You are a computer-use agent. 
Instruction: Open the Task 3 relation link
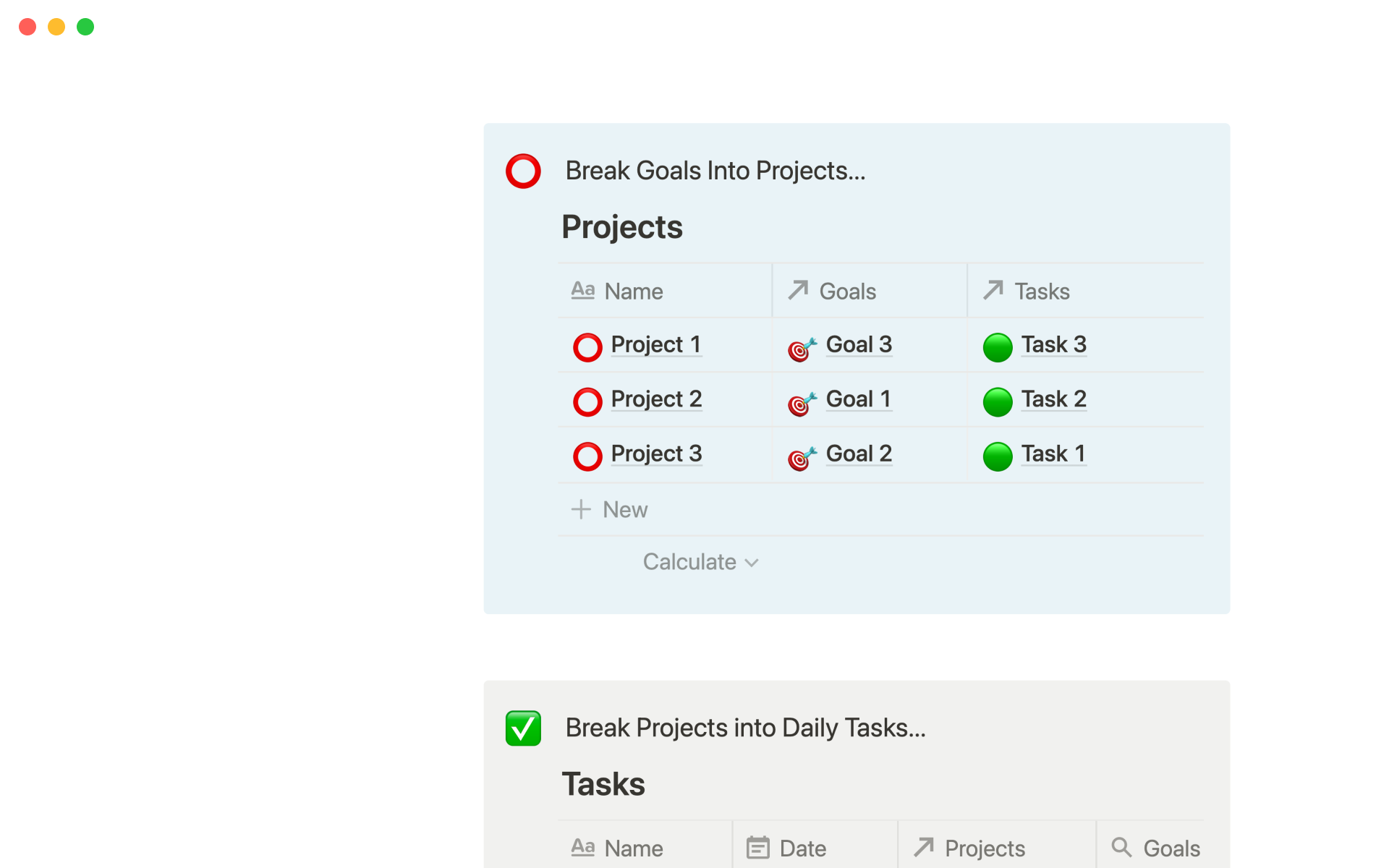click(x=1053, y=344)
